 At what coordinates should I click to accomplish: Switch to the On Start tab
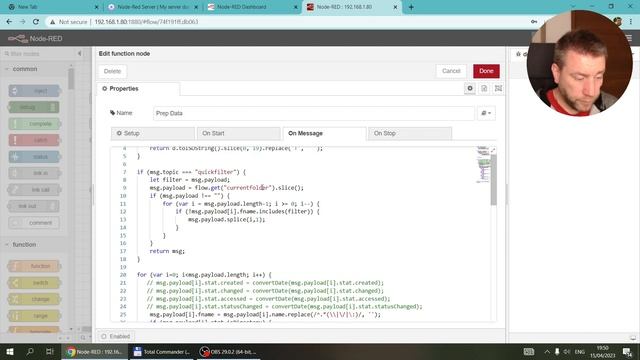(238, 133)
